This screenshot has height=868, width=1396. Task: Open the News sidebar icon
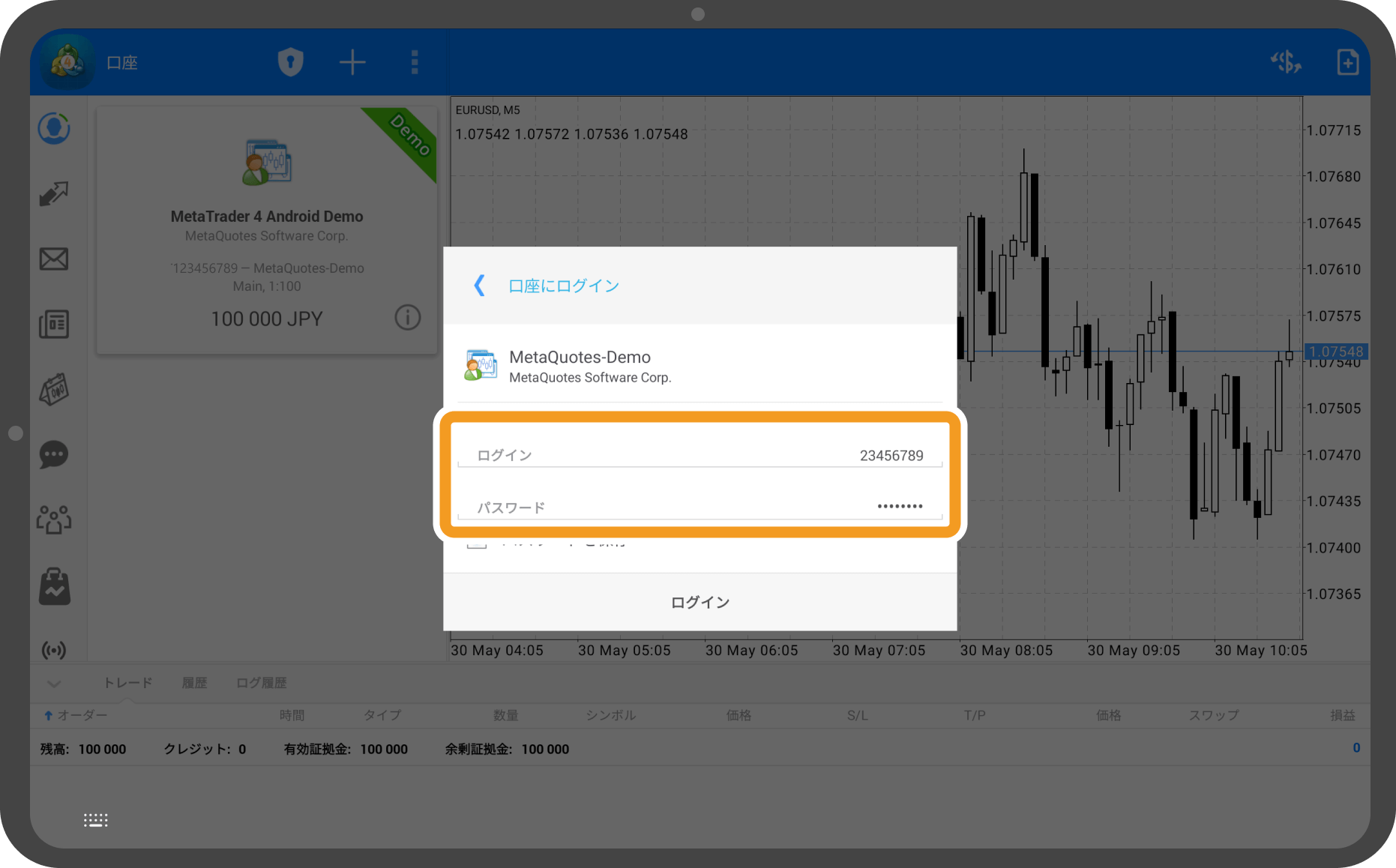click(x=54, y=324)
